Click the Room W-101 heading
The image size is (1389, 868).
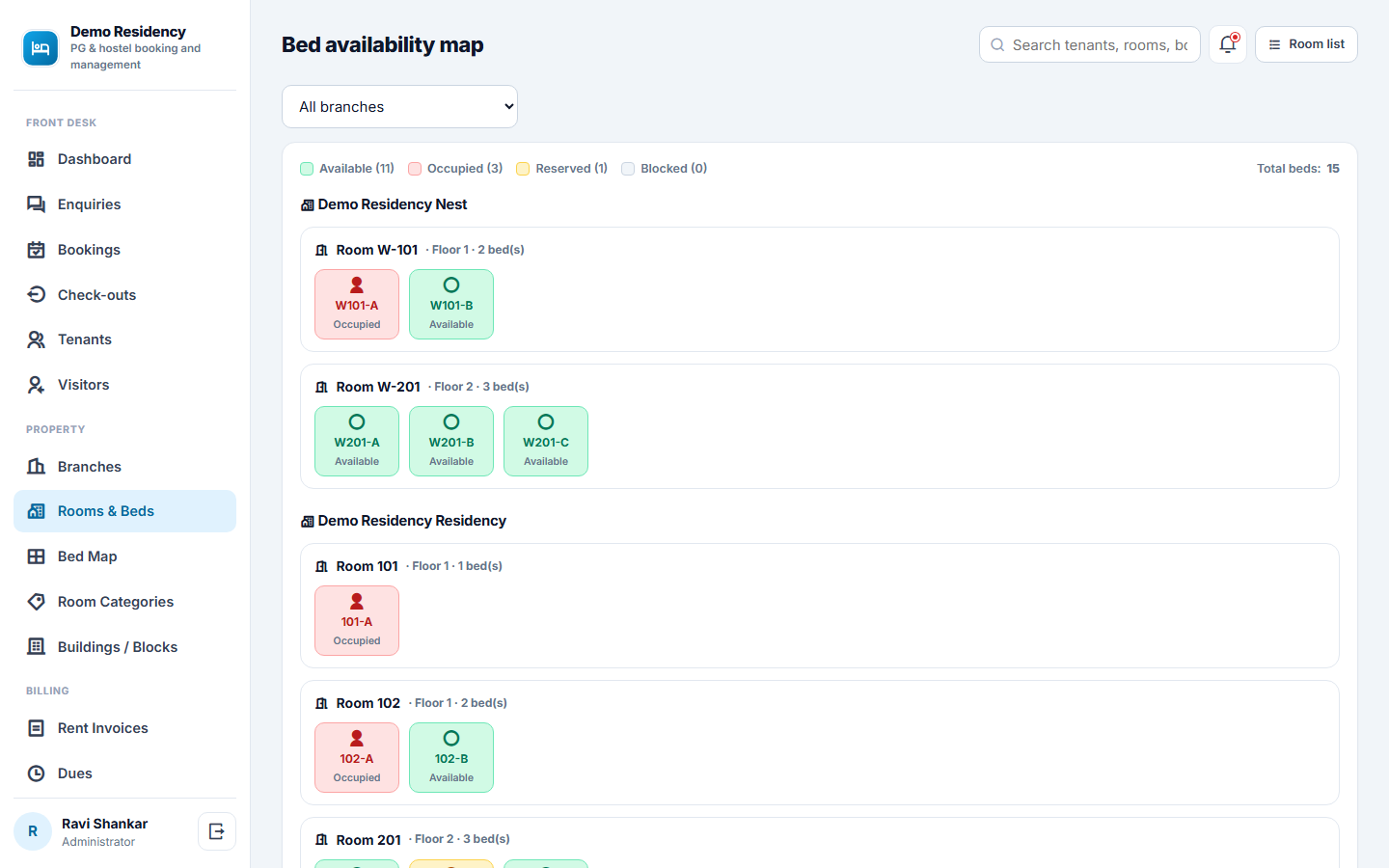click(377, 250)
